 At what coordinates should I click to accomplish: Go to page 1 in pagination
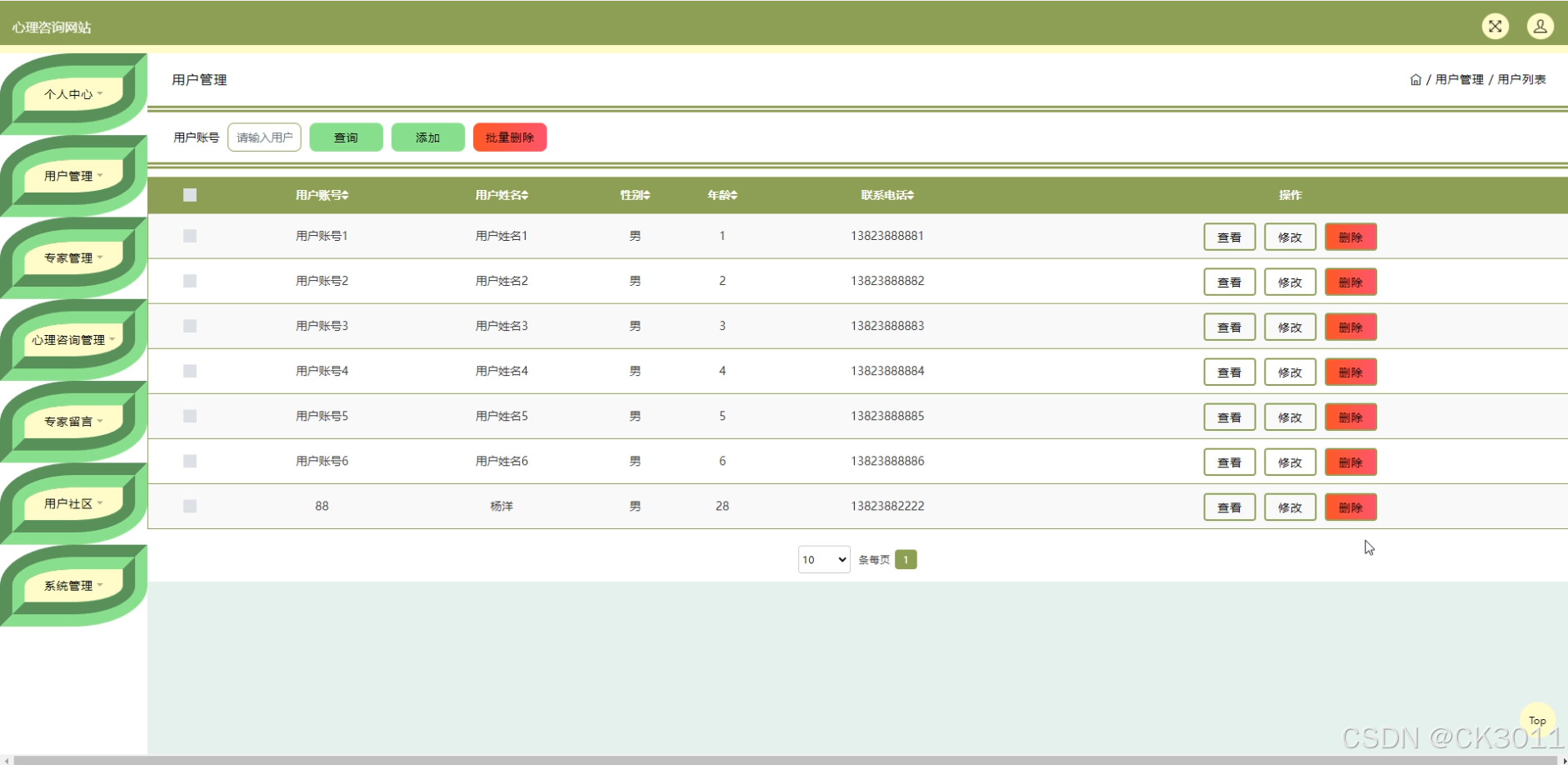(x=906, y=559)
